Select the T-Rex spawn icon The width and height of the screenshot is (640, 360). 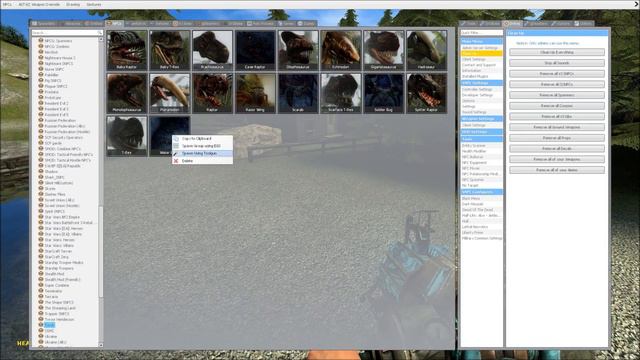(127, 136)
